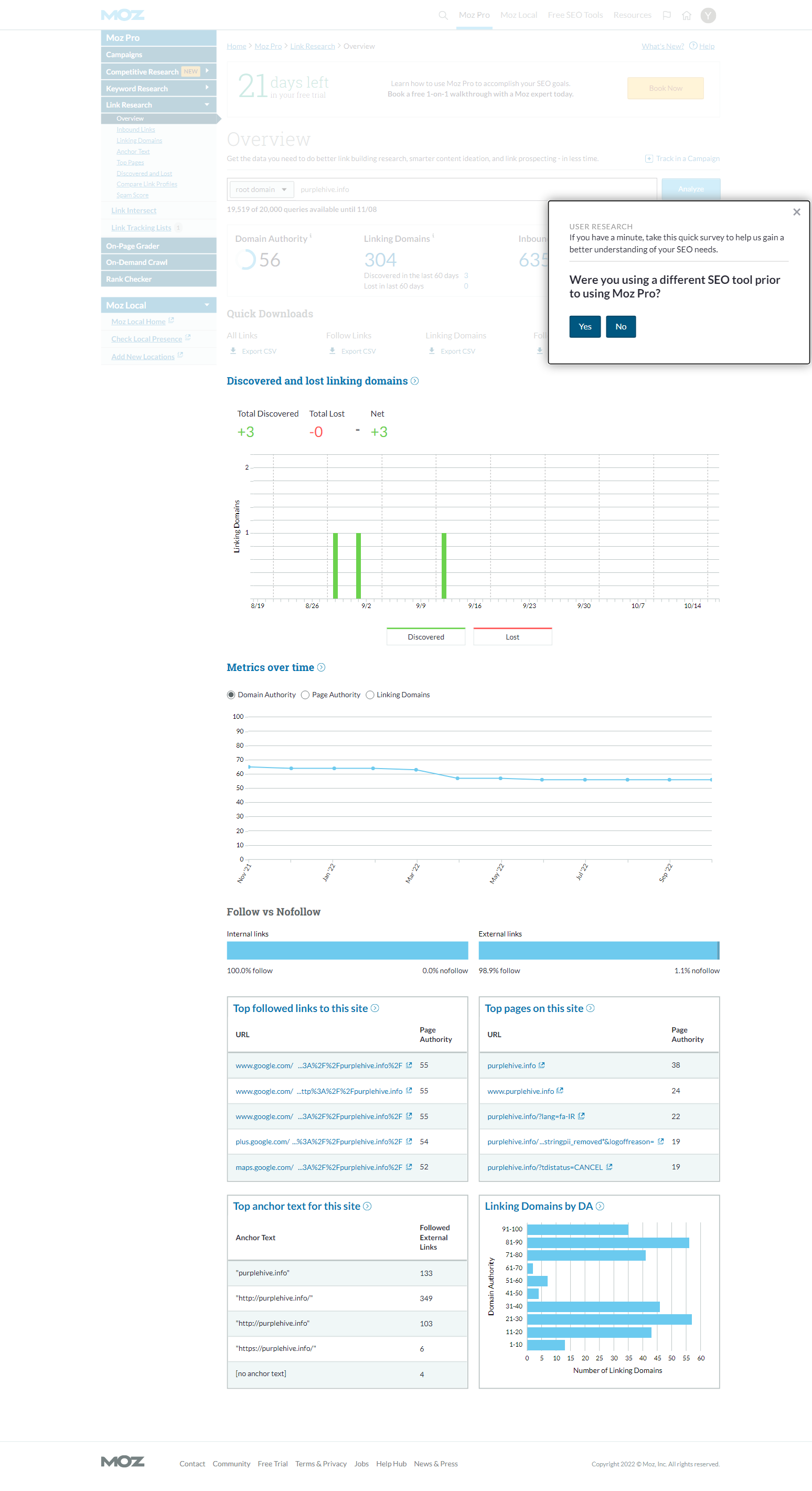Click the purplehive.info domain input field
Image resolution: width=812 pixels, height=1491 pixels.
click(x=476, y=189)
